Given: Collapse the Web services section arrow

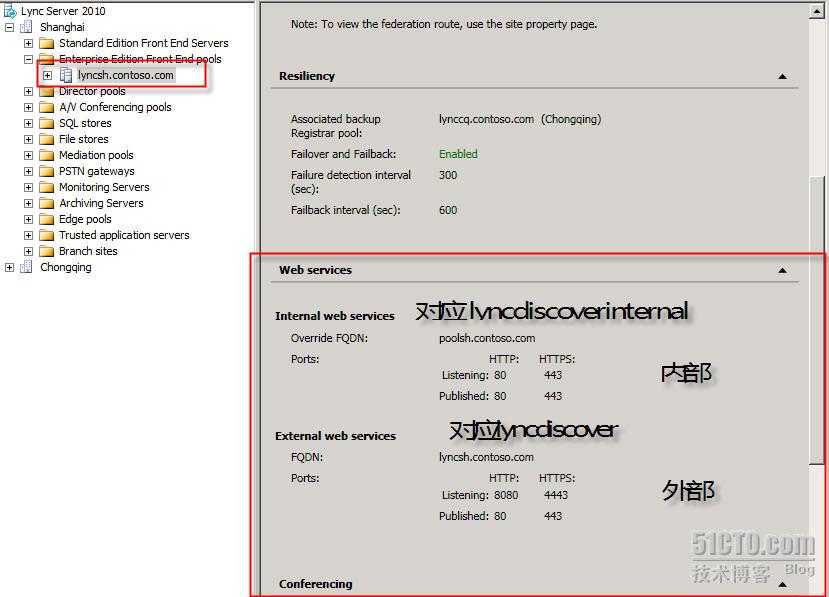Looking at the screenshot, I should point(782,271).
